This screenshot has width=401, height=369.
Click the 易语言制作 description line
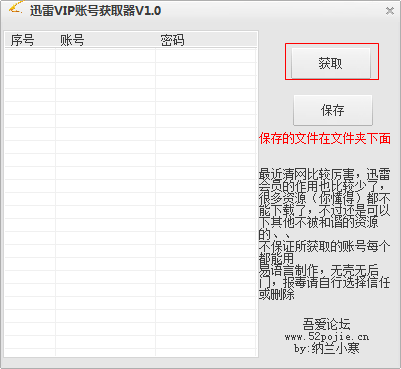click(x=319, y=270)
